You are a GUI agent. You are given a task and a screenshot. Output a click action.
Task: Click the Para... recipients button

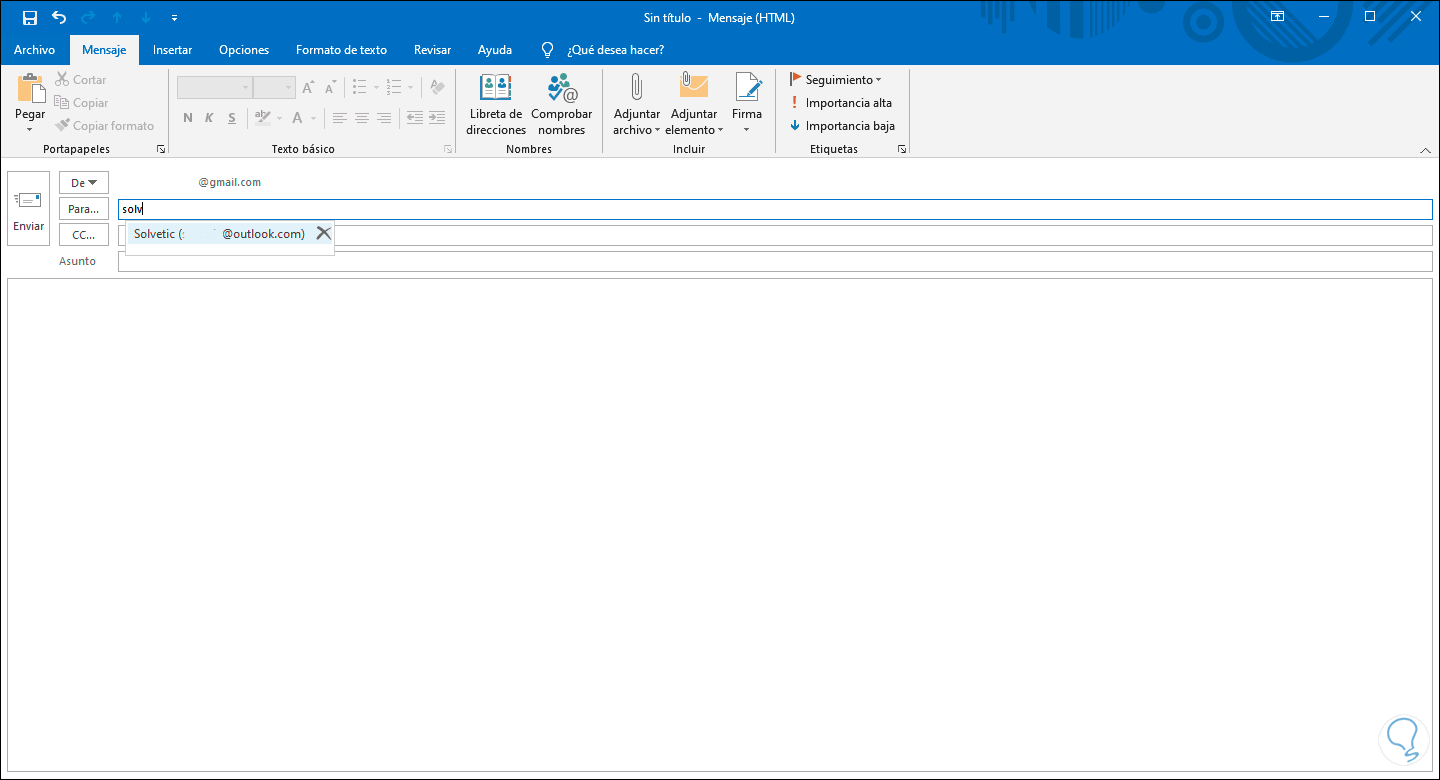[84, 209]
